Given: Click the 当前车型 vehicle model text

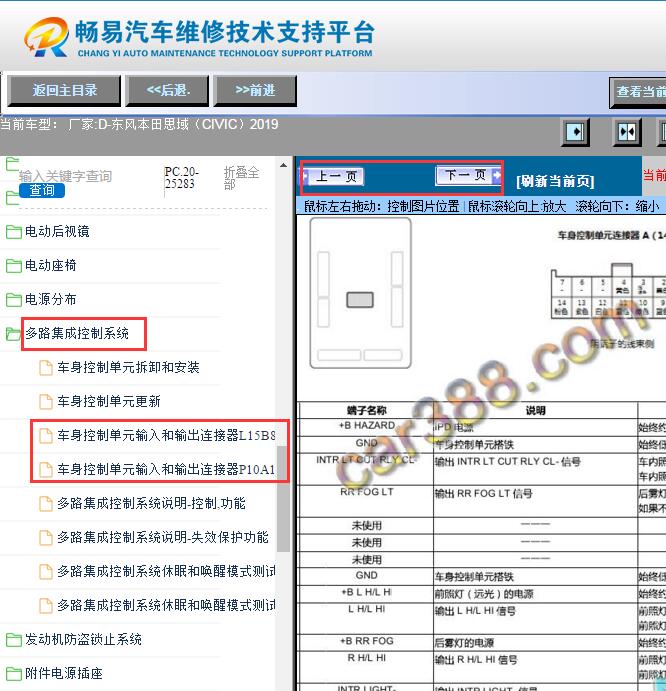Looking at the screenshot, I should 139,124.
